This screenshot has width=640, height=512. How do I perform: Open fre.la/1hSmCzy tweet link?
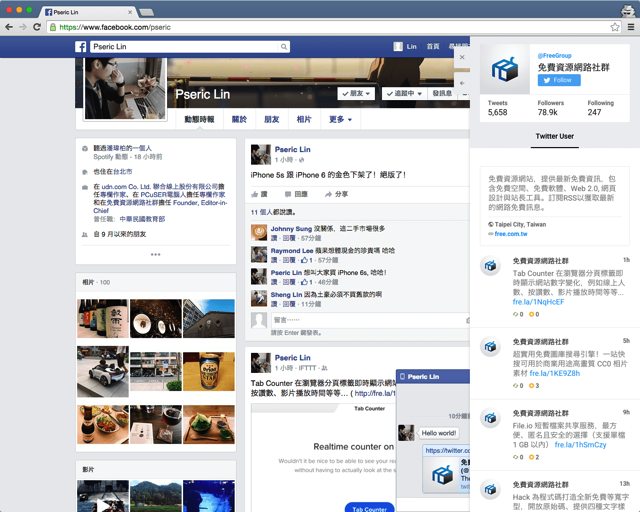(580, 445)
